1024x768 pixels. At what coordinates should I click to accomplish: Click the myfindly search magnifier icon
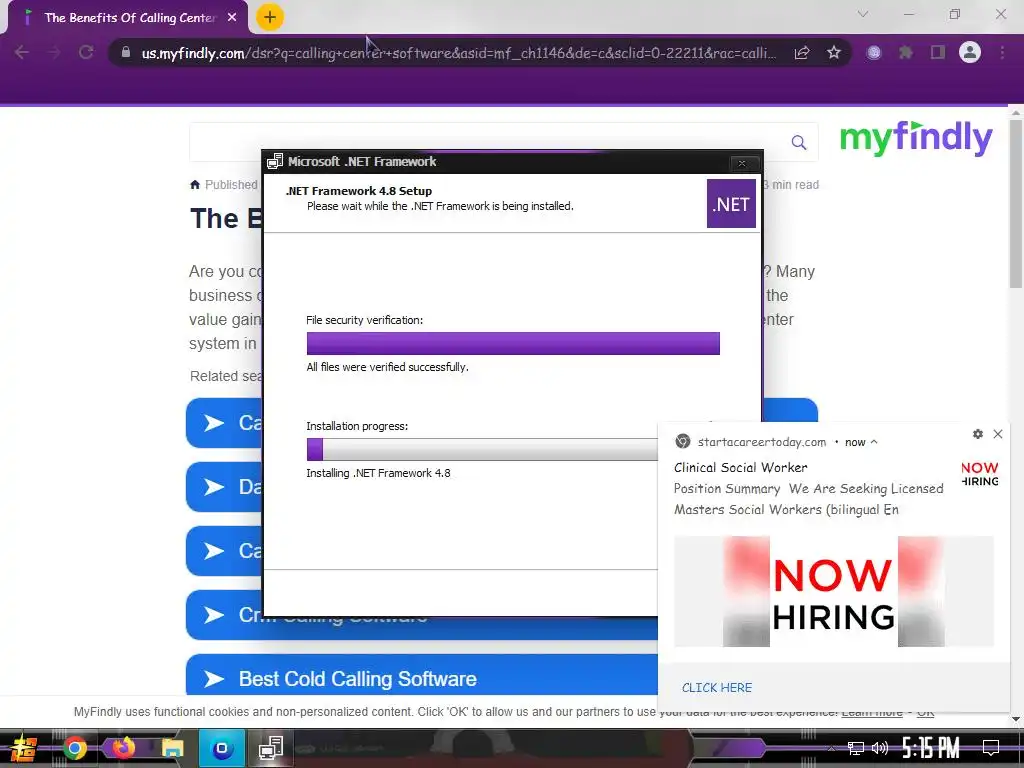[x=799, y=142]
